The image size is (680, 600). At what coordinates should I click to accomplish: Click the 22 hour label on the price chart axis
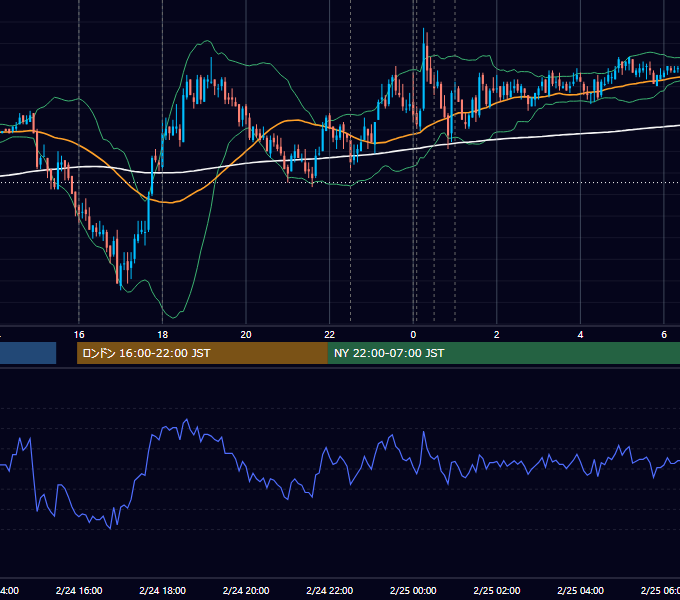click(330, 335)
